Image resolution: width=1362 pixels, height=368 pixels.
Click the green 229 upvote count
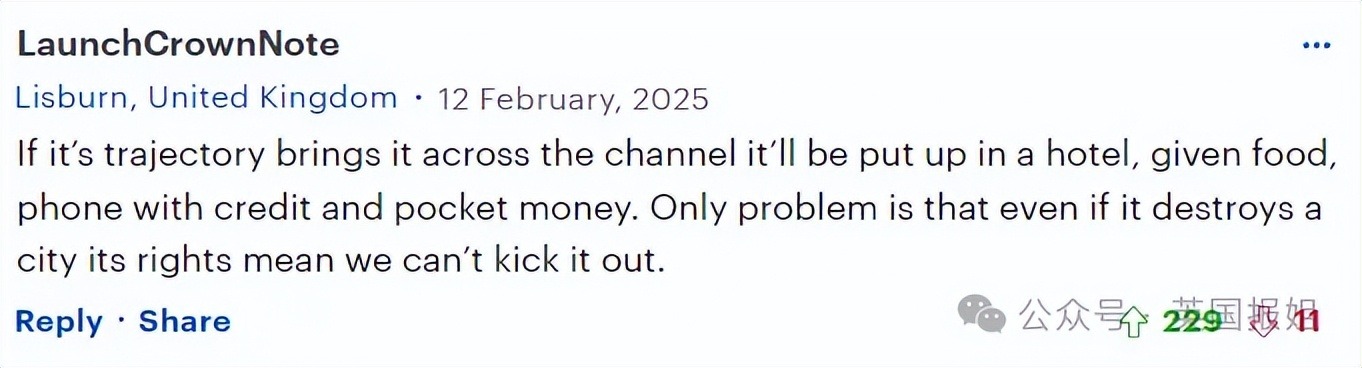click(x=1191, y=321)
